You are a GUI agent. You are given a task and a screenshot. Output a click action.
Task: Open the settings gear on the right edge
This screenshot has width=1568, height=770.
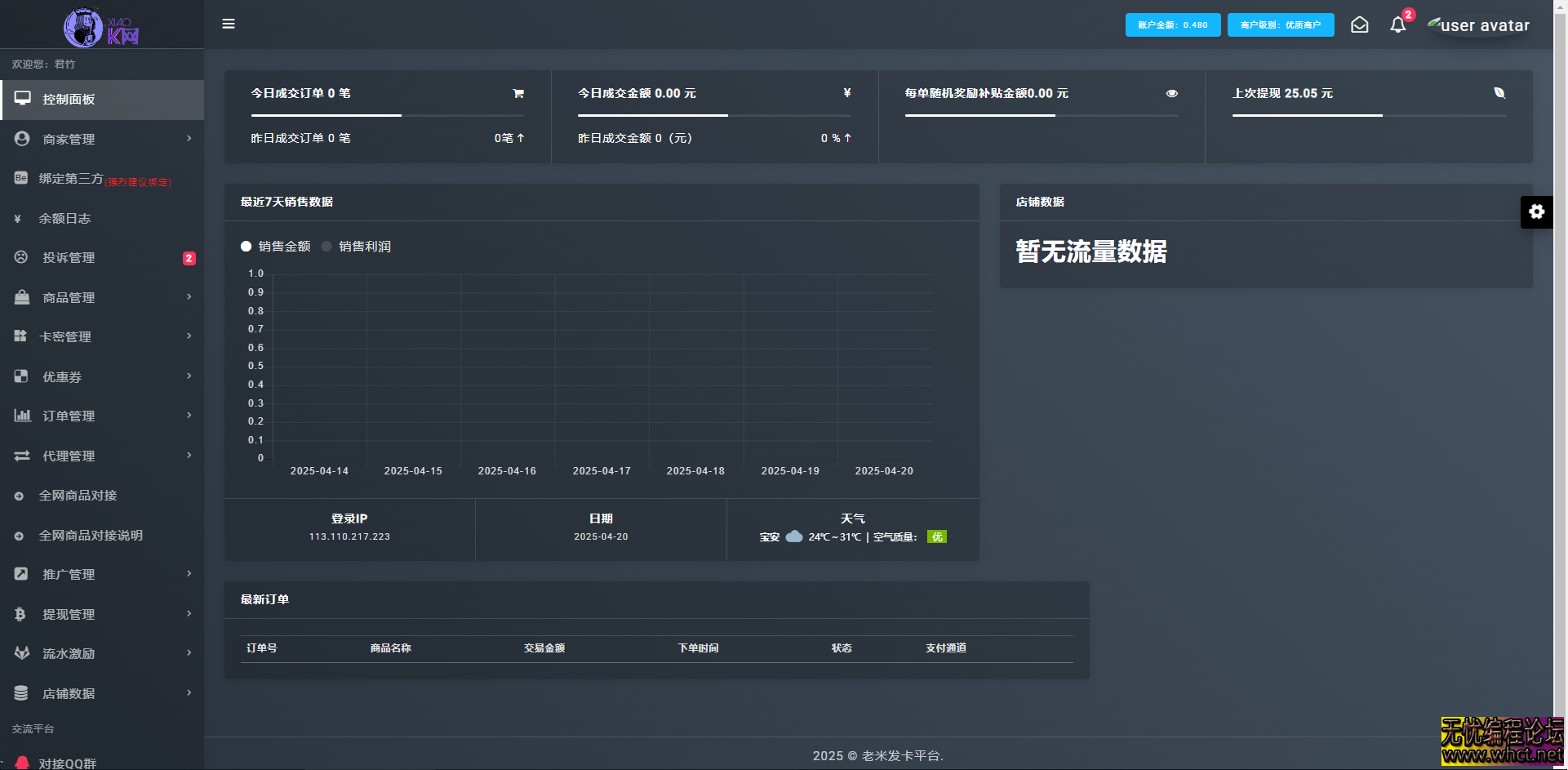click(x=1537, y=211)
